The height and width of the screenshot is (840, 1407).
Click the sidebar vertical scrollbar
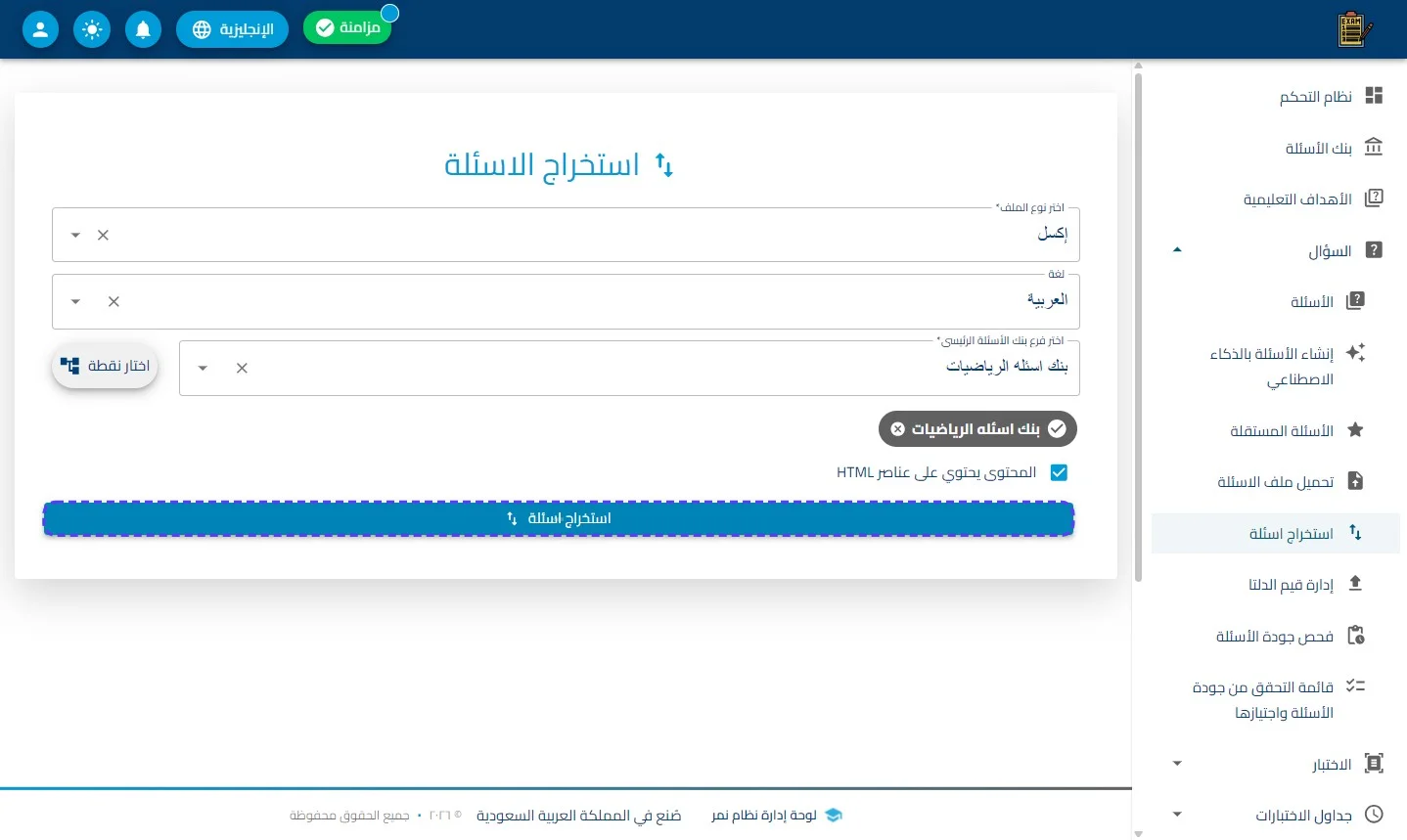pos(1138,326)
